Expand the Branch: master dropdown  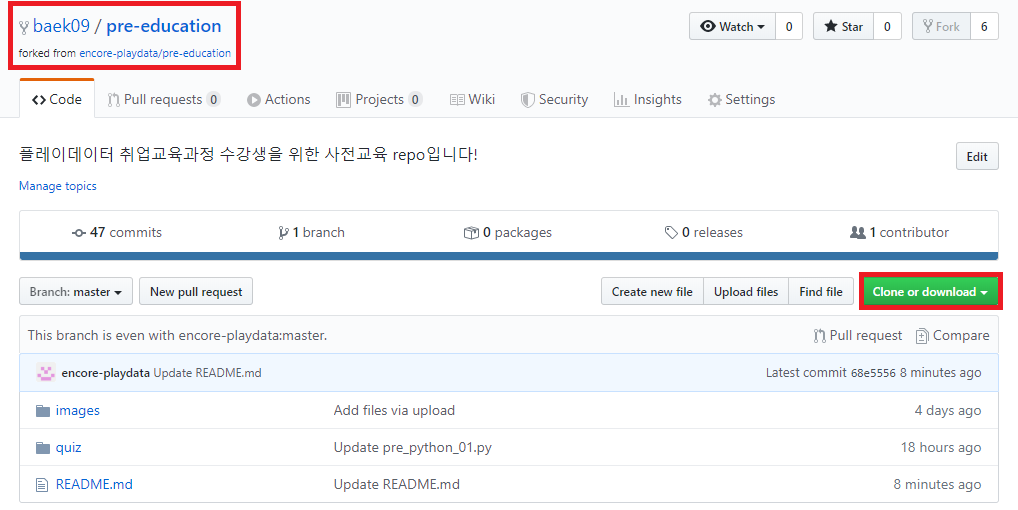tap(76, 292)
